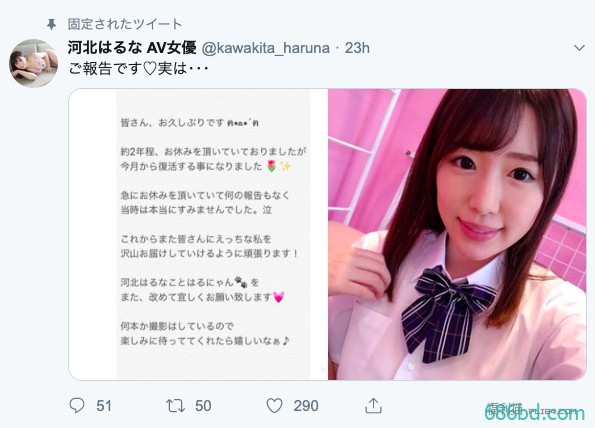Open the profile avatar picture
595x428 pixels.
click(x=33, y=63)
